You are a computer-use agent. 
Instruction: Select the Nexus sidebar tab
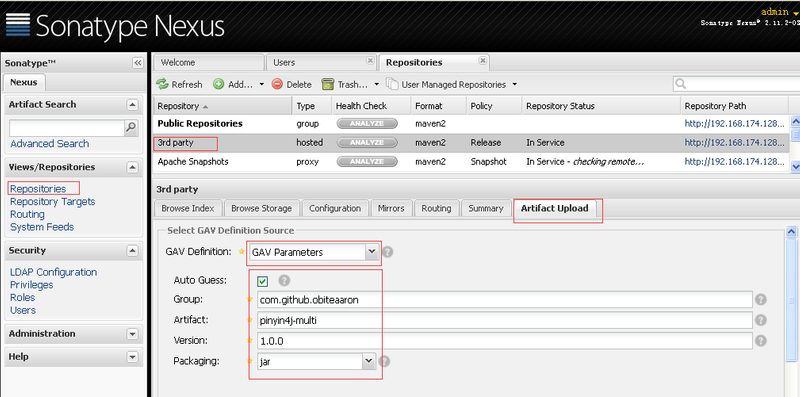[23, 82]
